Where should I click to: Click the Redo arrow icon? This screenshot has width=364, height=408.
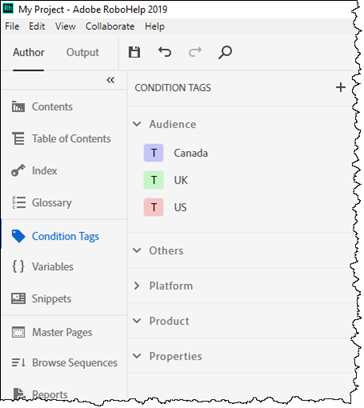(x=195, y=52)
